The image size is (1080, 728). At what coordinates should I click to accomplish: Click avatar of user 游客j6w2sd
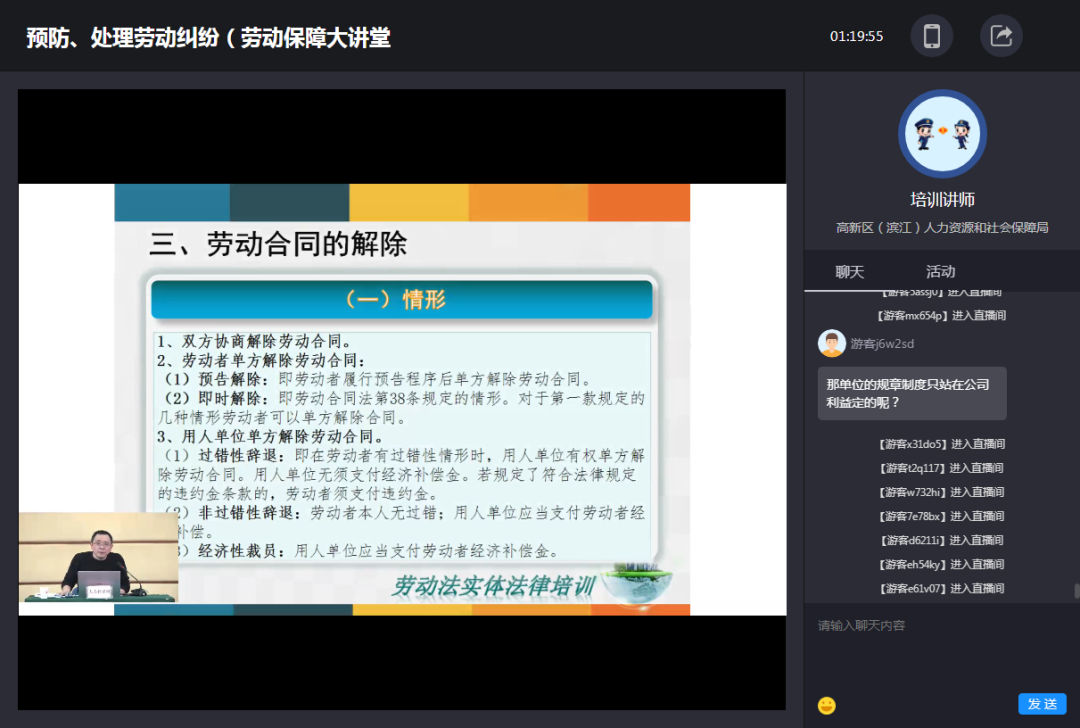[x=832, y=343]
